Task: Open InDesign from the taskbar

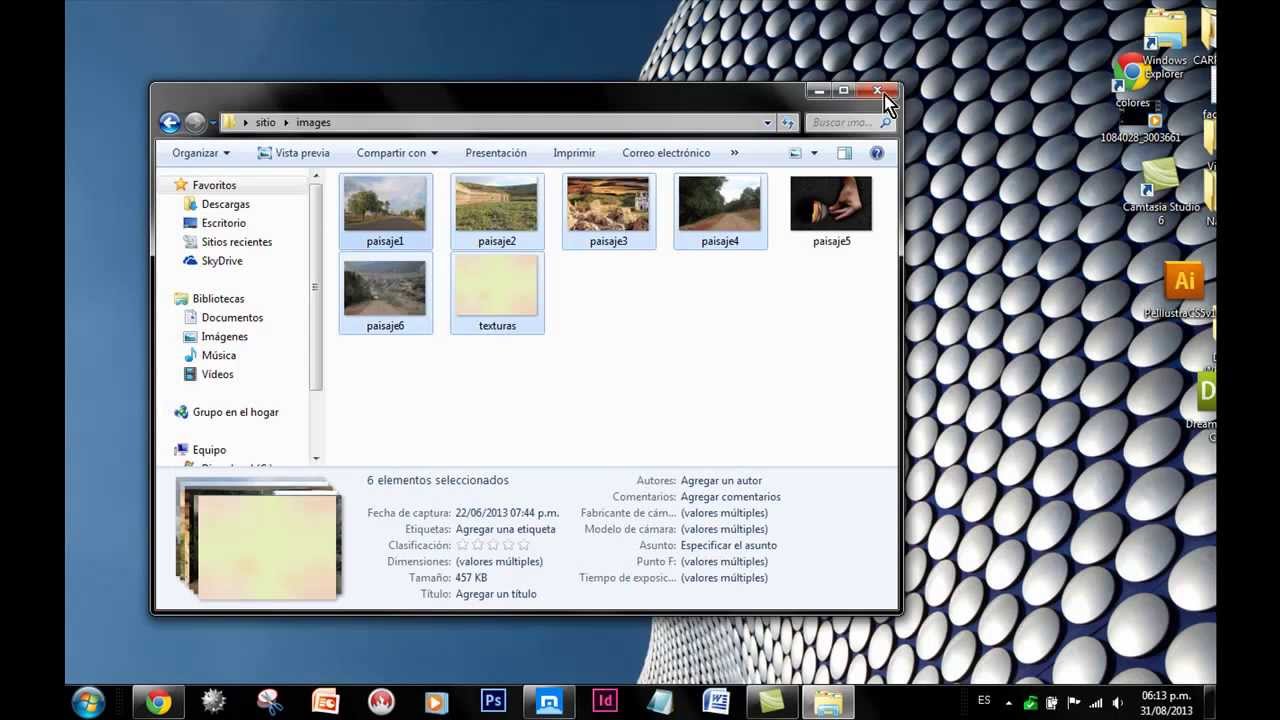Action: point(604,702)
